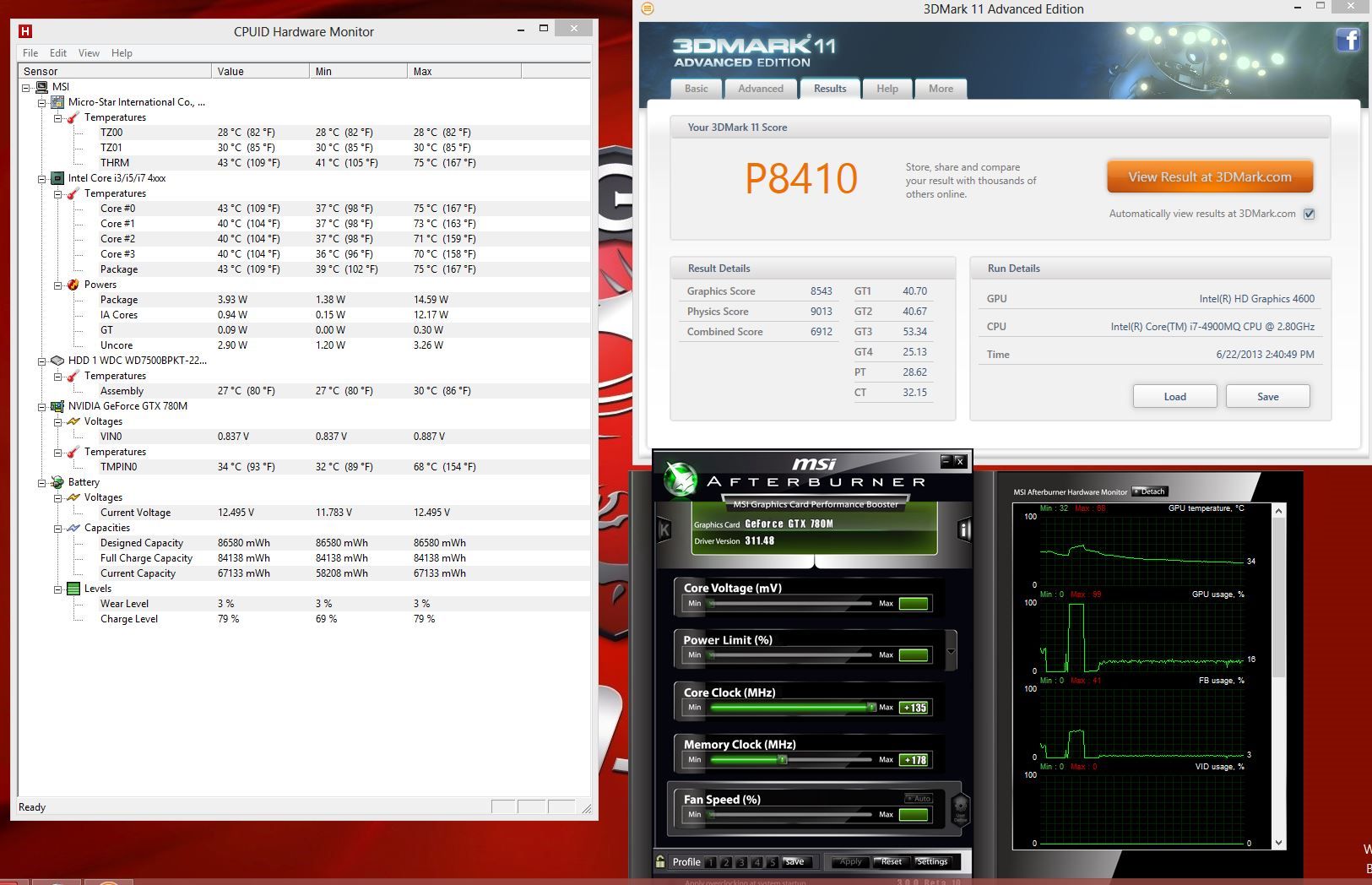The image size is (1372, 885).
Task: Click the Facebook icon in 3DMark 11
Action: [1348, 40]
